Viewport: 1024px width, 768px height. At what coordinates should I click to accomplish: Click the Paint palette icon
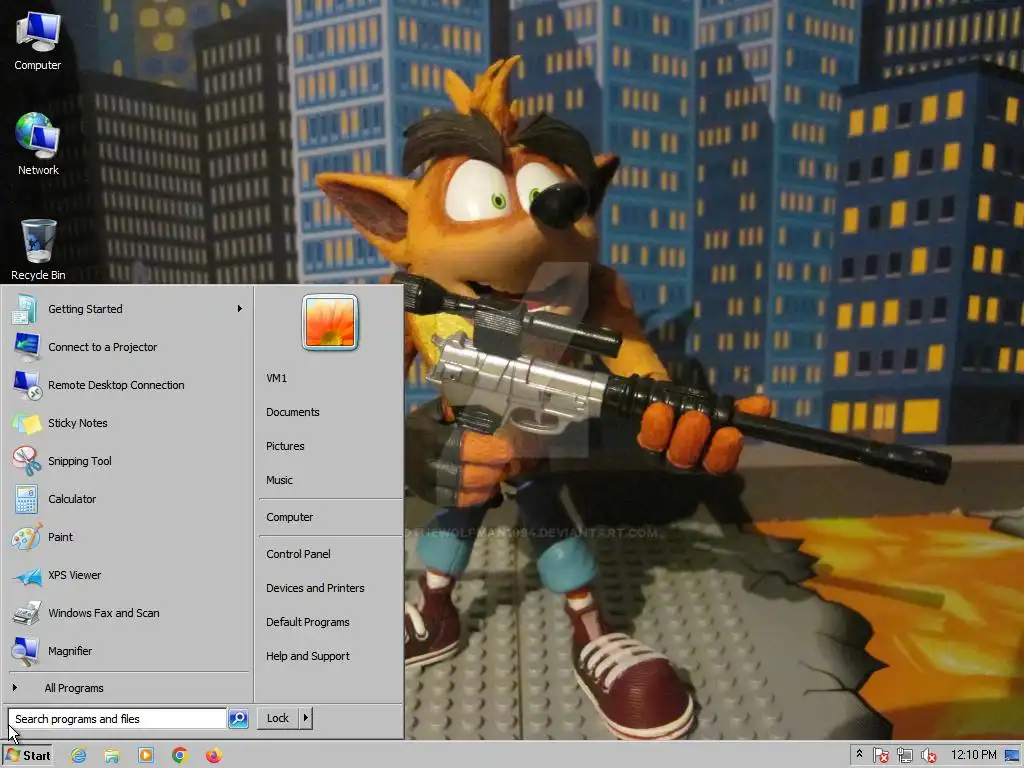(25, 537)
